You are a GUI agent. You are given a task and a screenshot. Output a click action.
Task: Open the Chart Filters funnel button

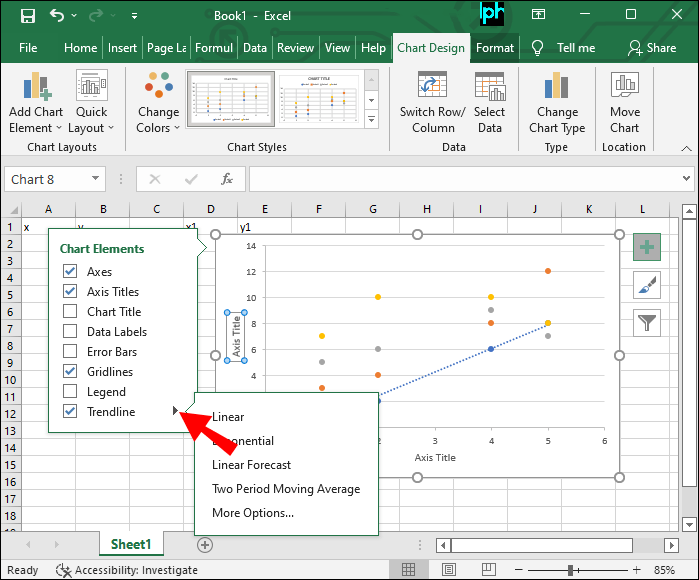[x=646, y=322]
